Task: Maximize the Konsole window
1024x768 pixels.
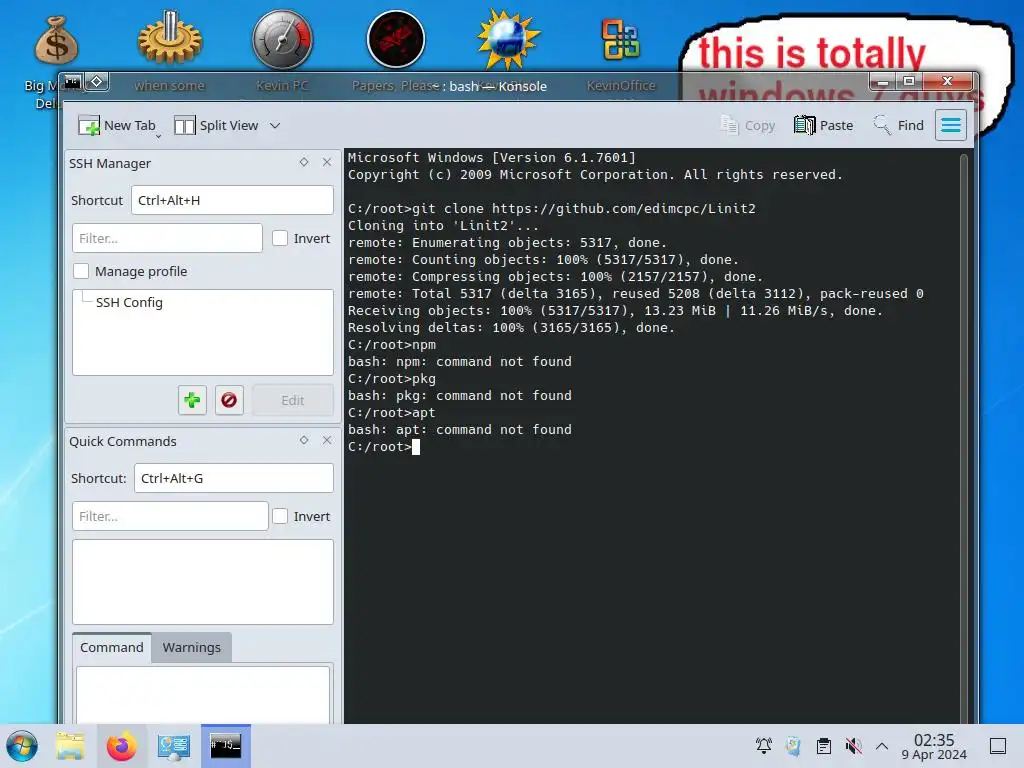Action: click(908, 82)
